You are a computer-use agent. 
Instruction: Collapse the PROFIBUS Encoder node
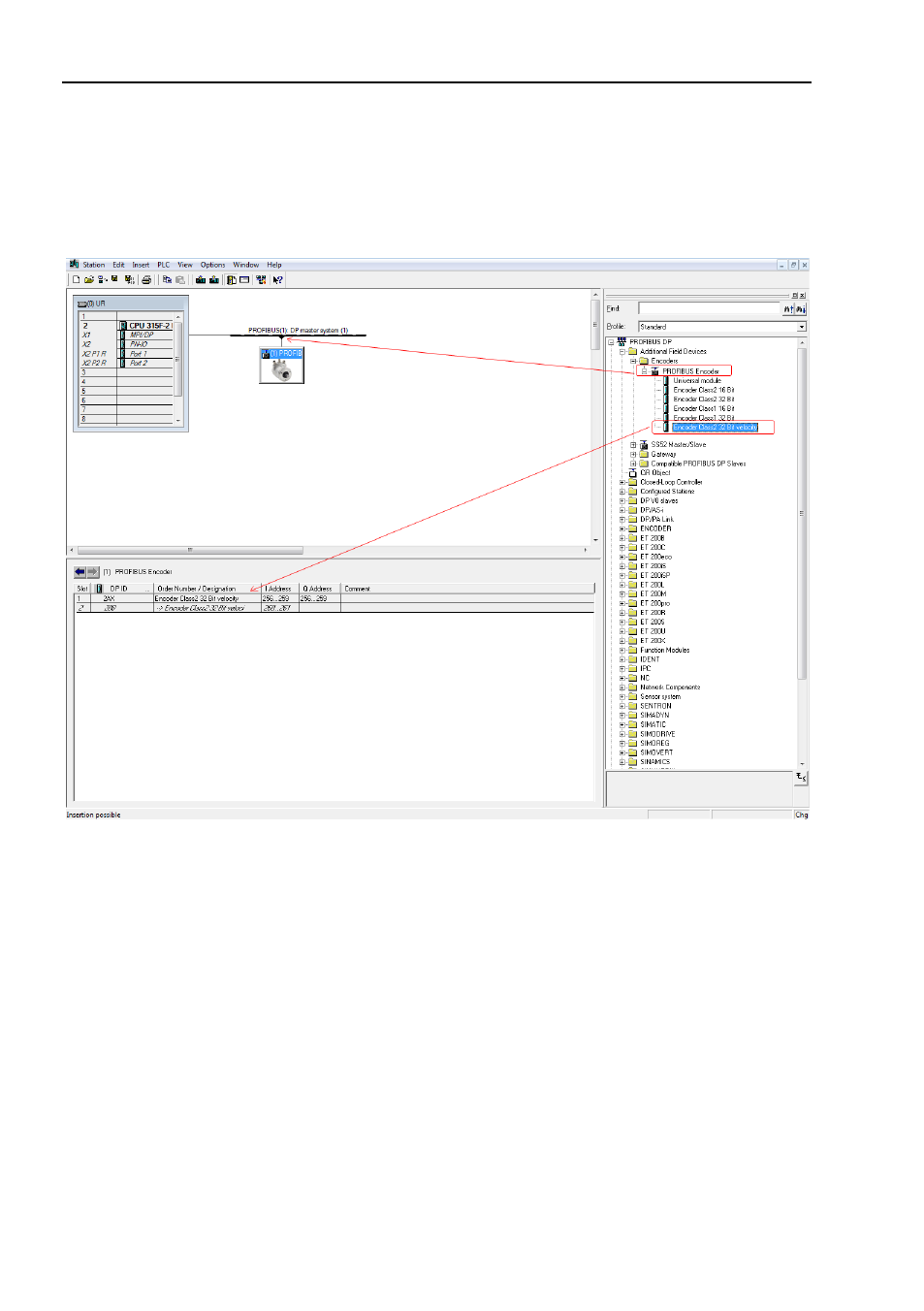(x=644, y=370)
